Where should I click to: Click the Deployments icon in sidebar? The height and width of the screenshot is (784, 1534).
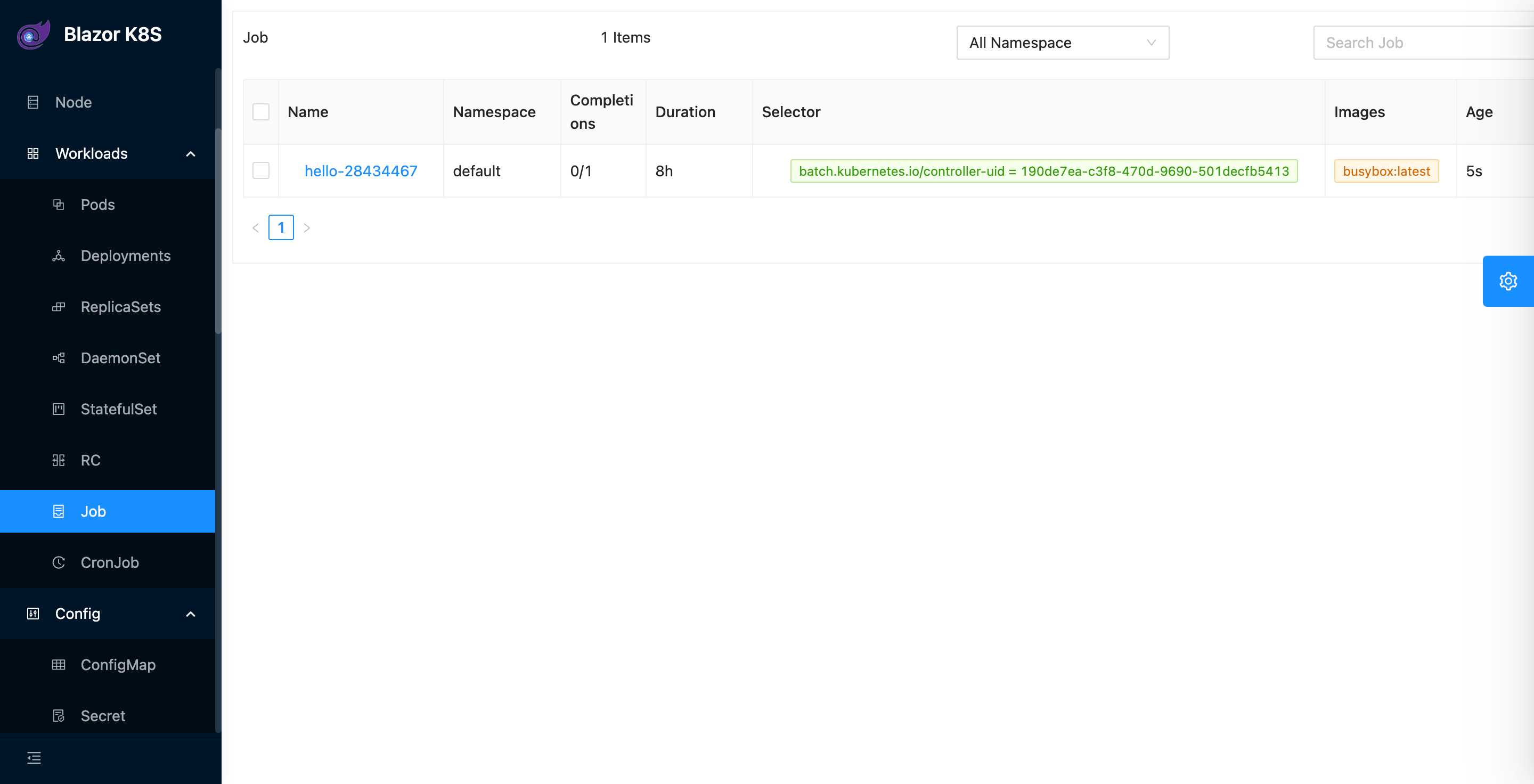[59, 256]
